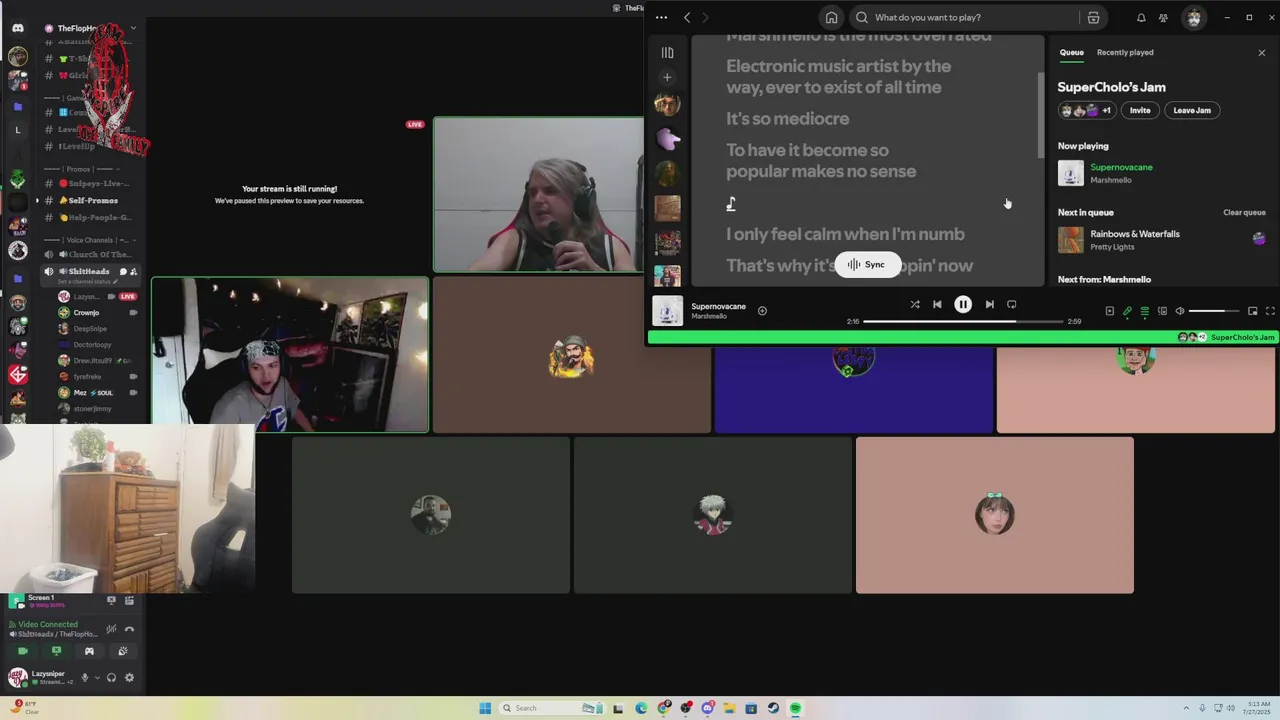Open ShitHeads voice channel chat icon

(123, 272)
